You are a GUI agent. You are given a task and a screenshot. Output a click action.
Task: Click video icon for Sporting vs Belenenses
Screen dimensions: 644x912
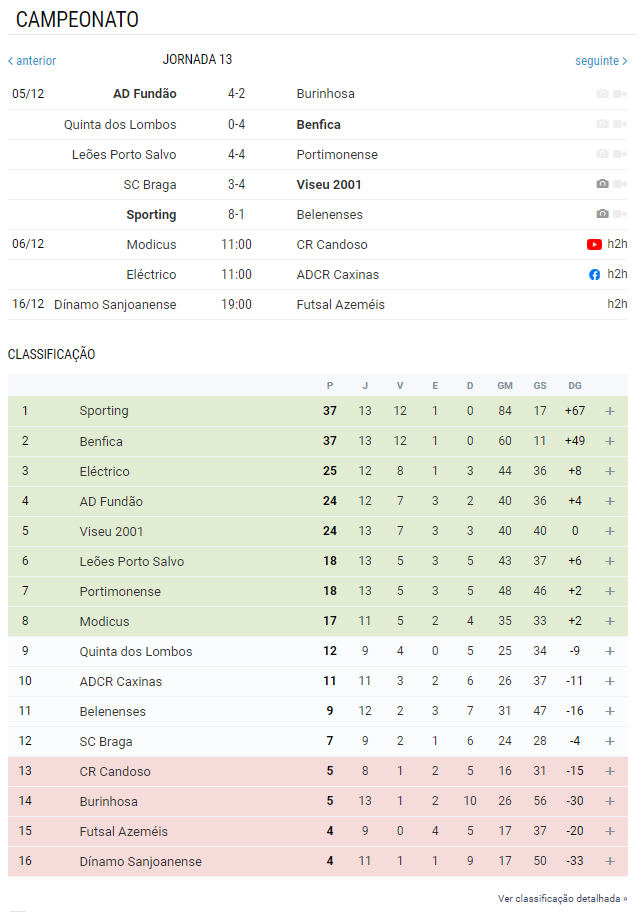620,214
